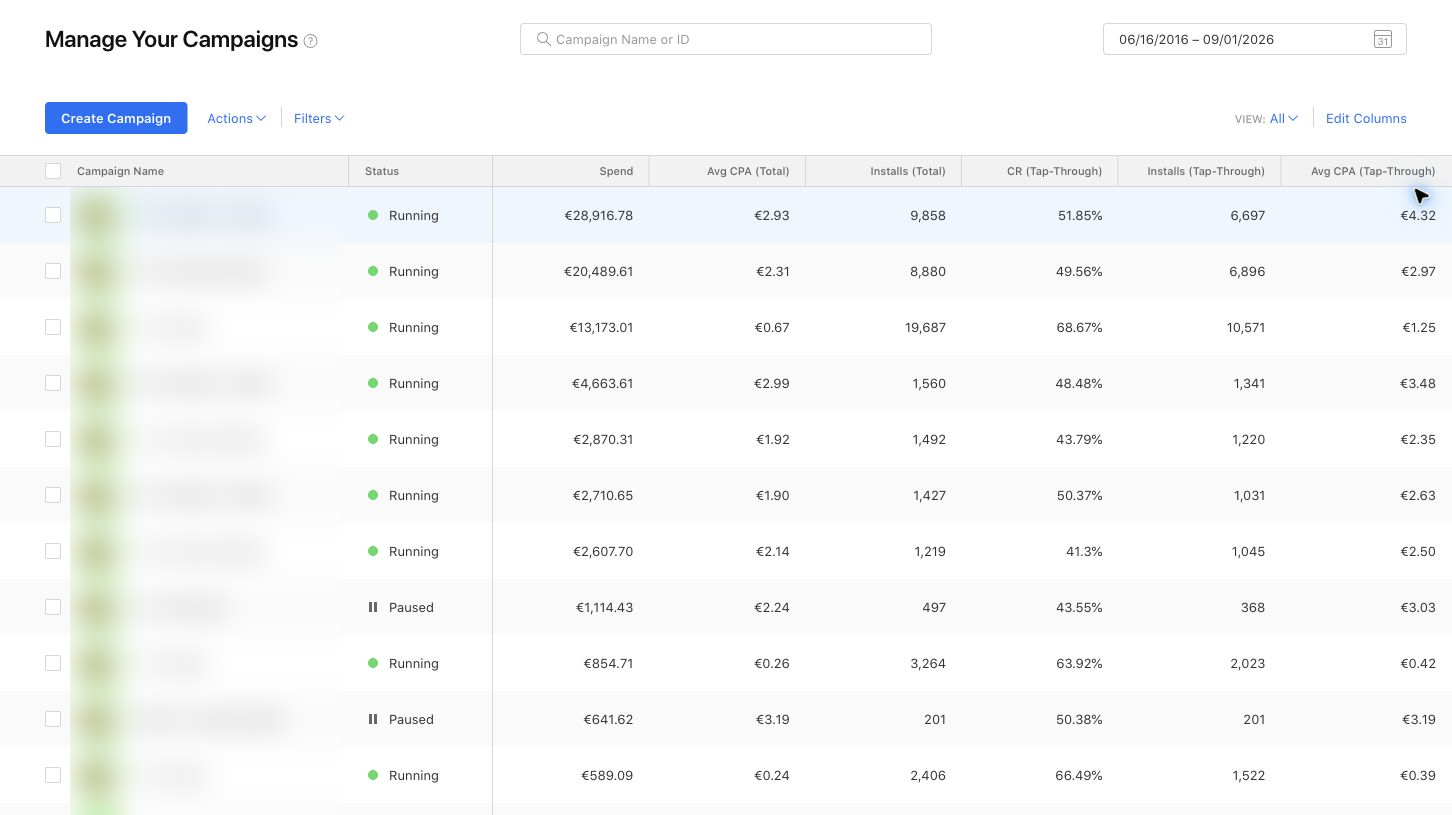
Task: Sort by Installs (Tap-Through) column header
Action: (1206, 171)
